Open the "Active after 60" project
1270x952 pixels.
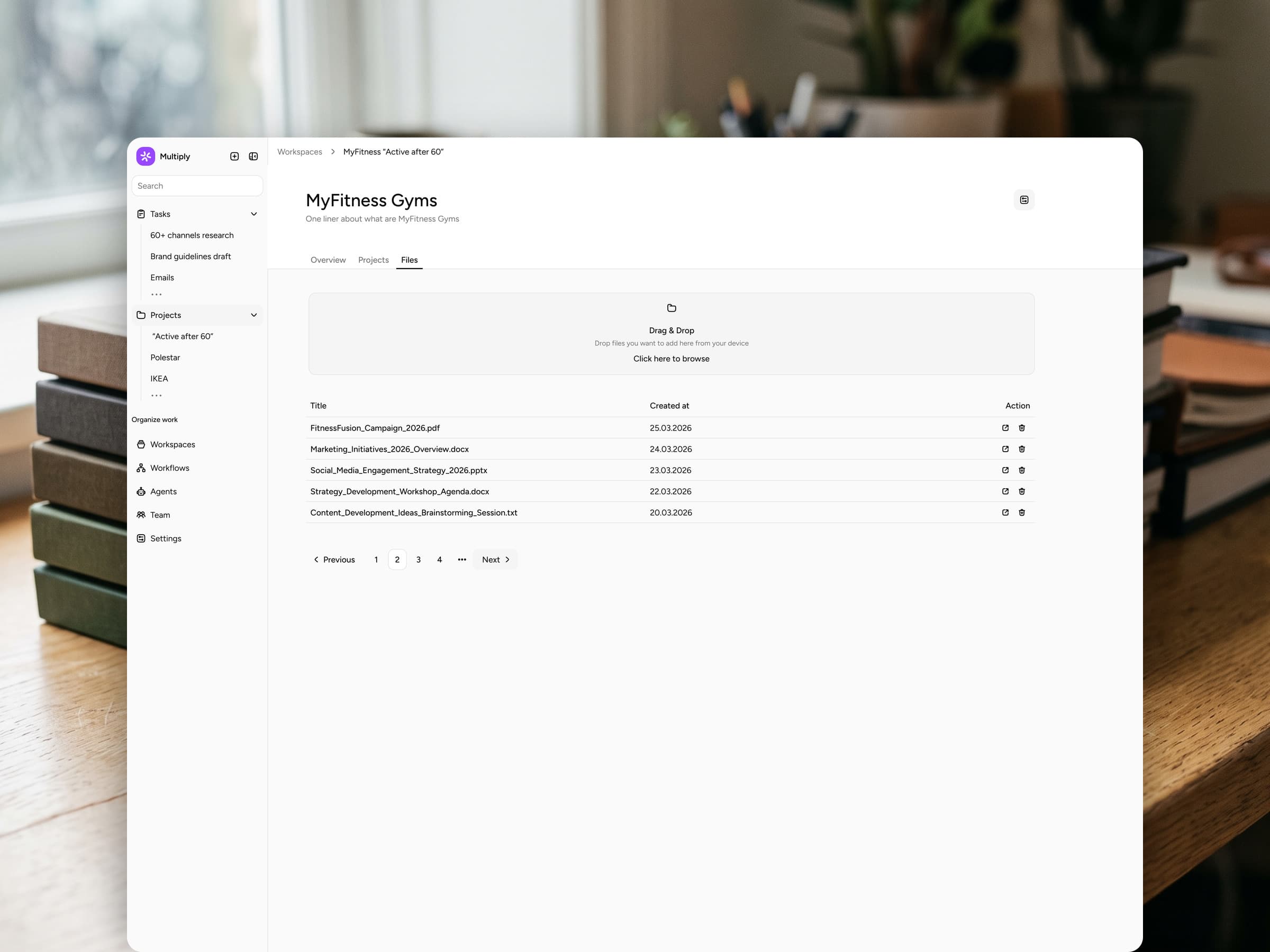[183, 336]
